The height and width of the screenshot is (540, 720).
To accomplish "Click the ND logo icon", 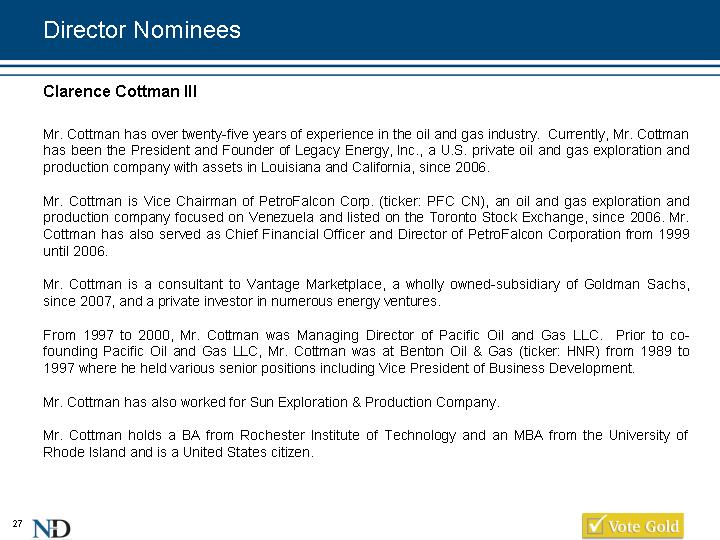I will click(x=51, y=528).
